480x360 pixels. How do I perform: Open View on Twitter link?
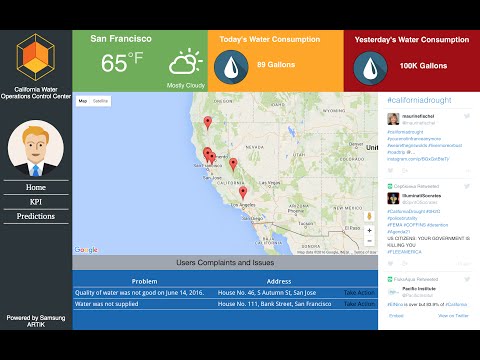[453, 316]
